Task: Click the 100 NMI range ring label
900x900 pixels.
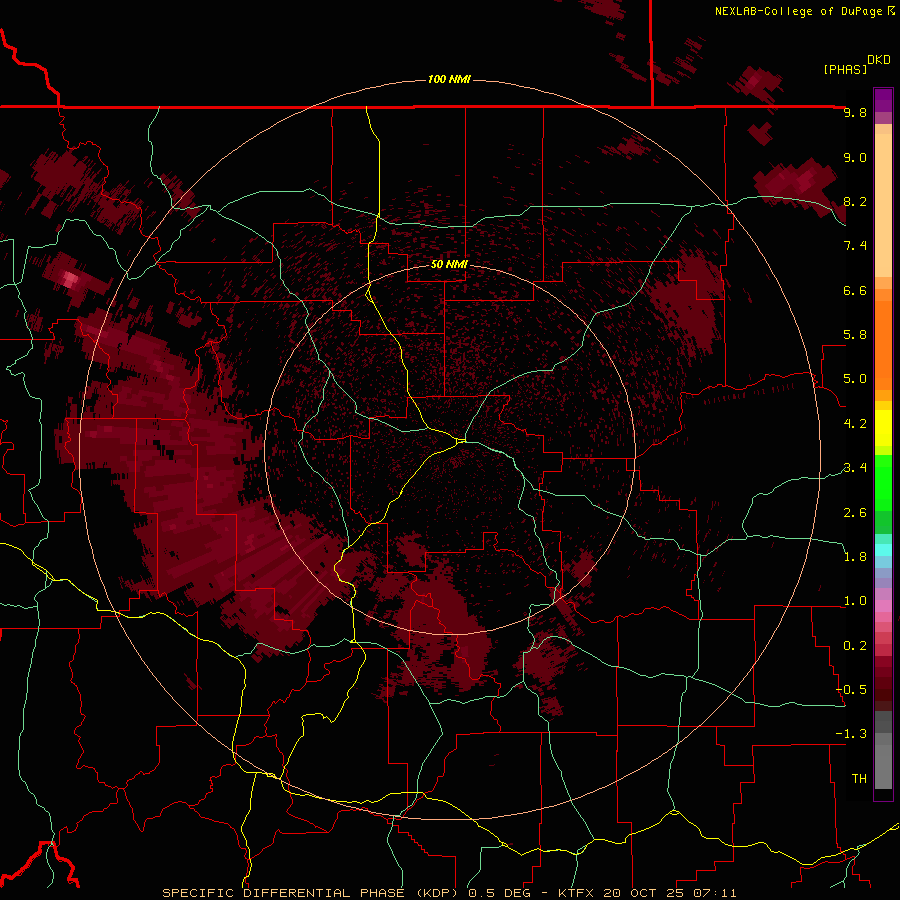Action: (x=449, y=79)
